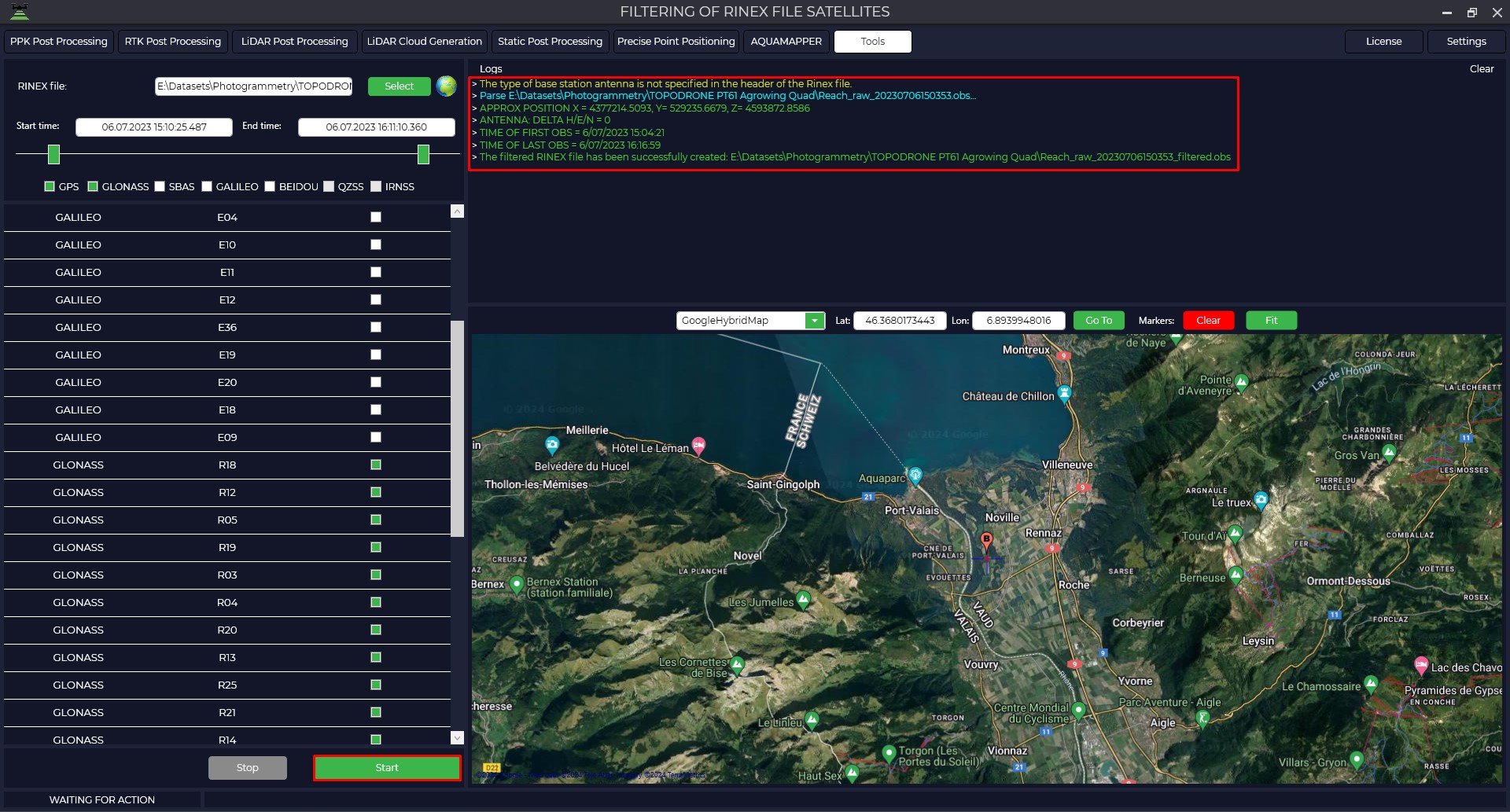This screenshot has width=1510, height=812.
Task: Click the Go To button
Action: pos(1099,321)
